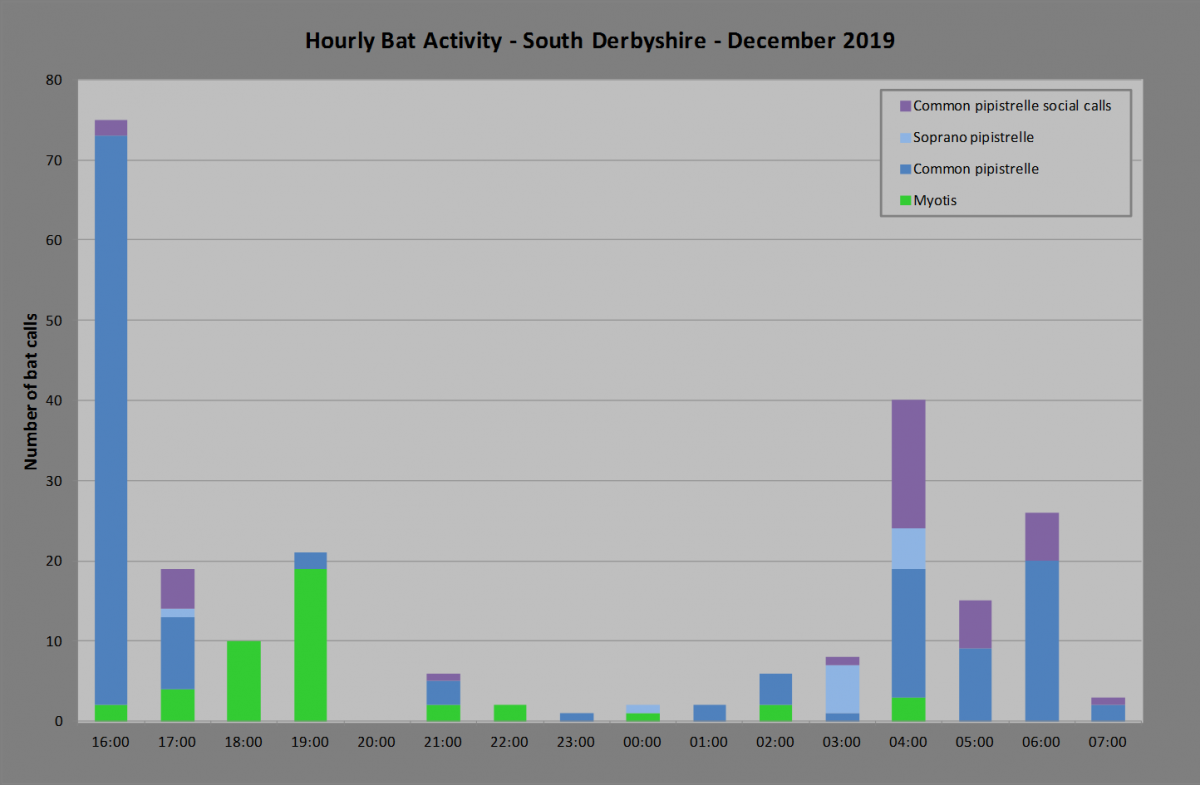
Task: Select the green Myotis segment at 02:00
Action: tap(775, 713)
